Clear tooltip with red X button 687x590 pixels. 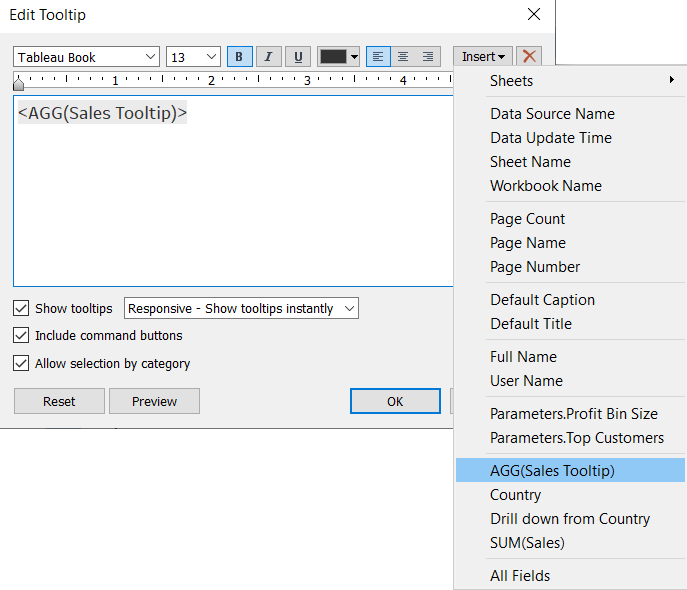click(529, 57)
